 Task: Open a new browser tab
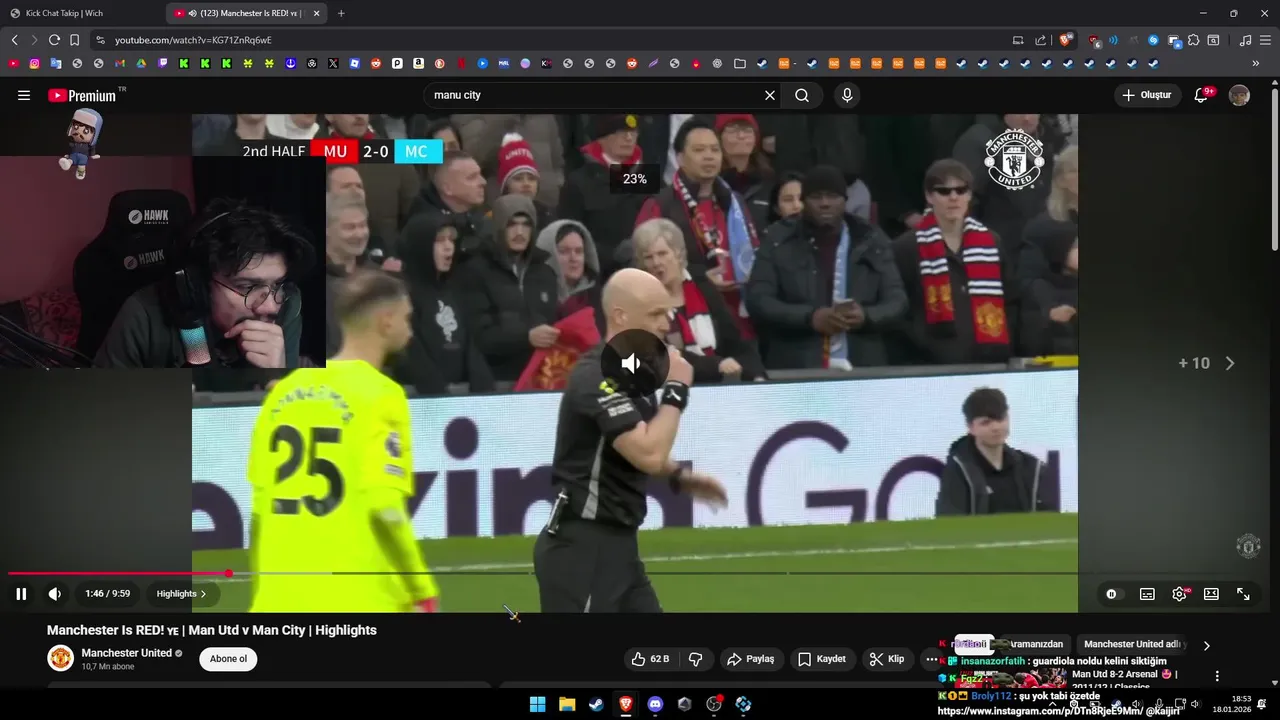(x=341, y=13)
